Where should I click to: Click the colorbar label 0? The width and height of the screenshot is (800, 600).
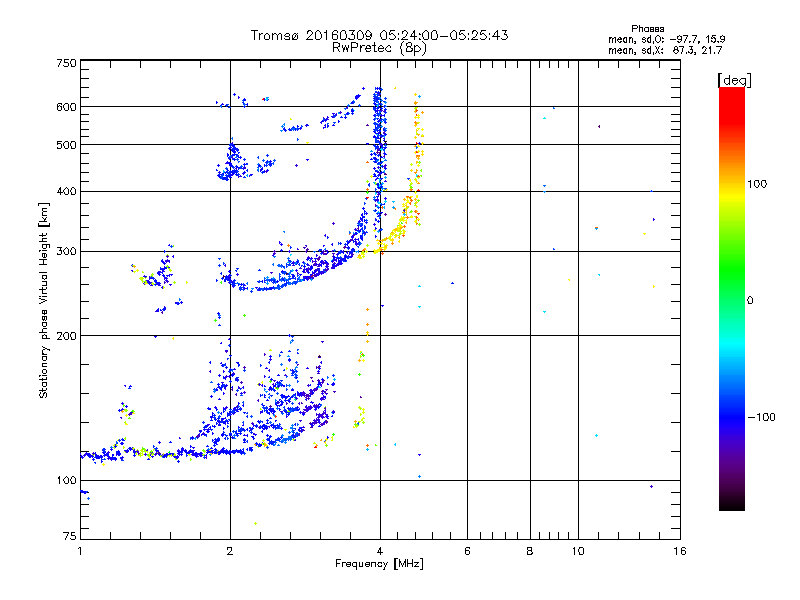749,301
